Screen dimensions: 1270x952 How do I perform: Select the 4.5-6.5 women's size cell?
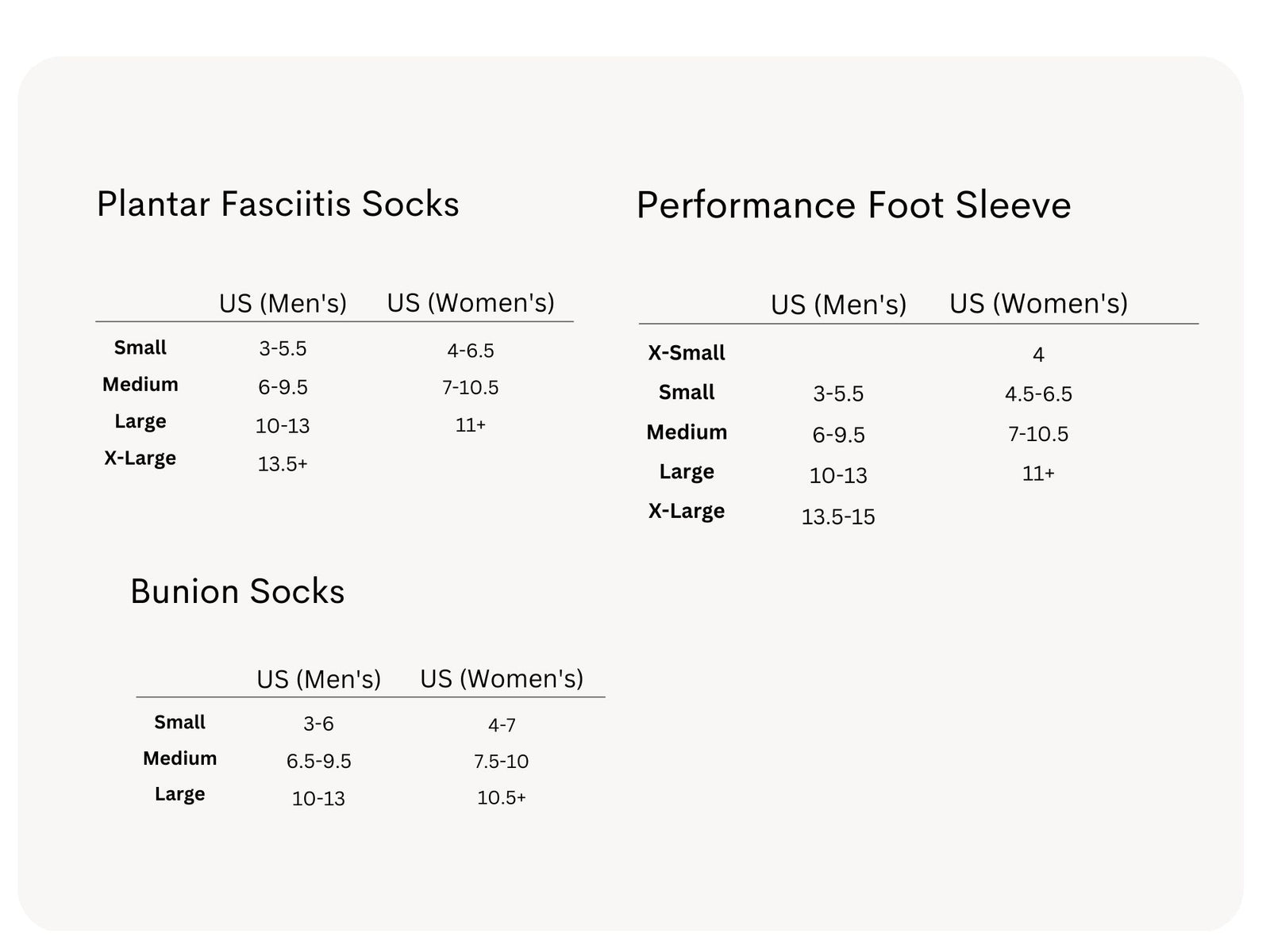tap(1038, 394)
